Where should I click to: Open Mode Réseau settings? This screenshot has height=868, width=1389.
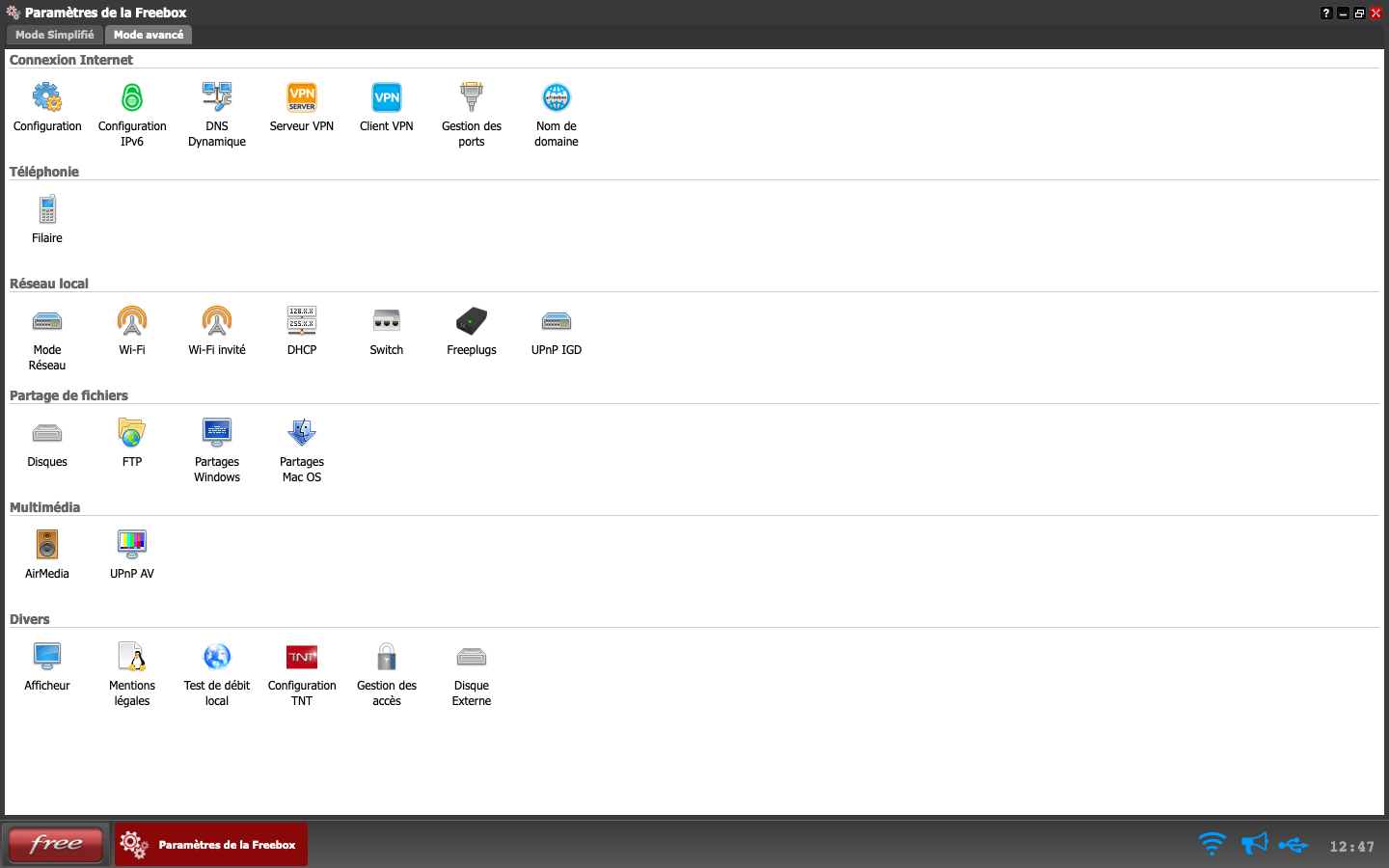[x=47, y=338]
